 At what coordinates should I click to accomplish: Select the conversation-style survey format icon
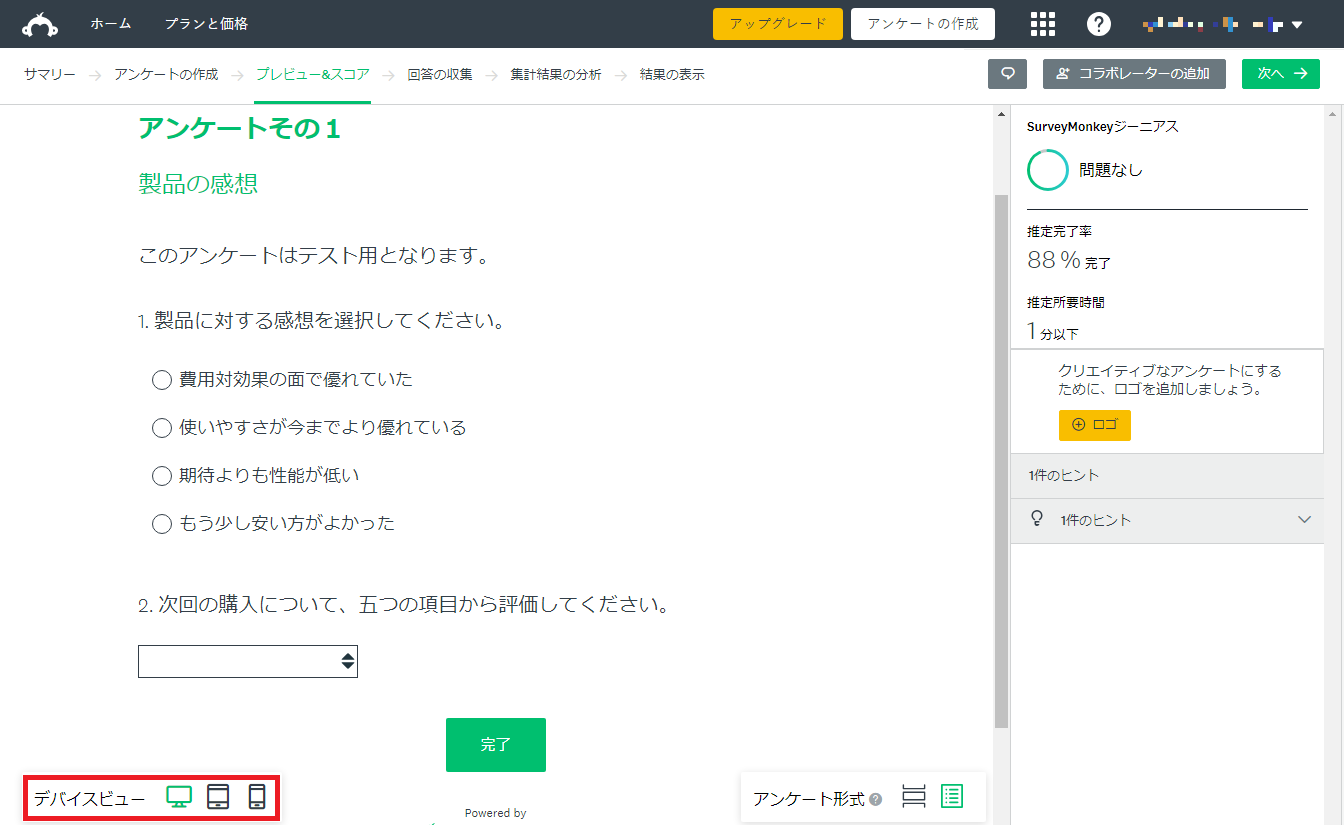pos(912,796)
